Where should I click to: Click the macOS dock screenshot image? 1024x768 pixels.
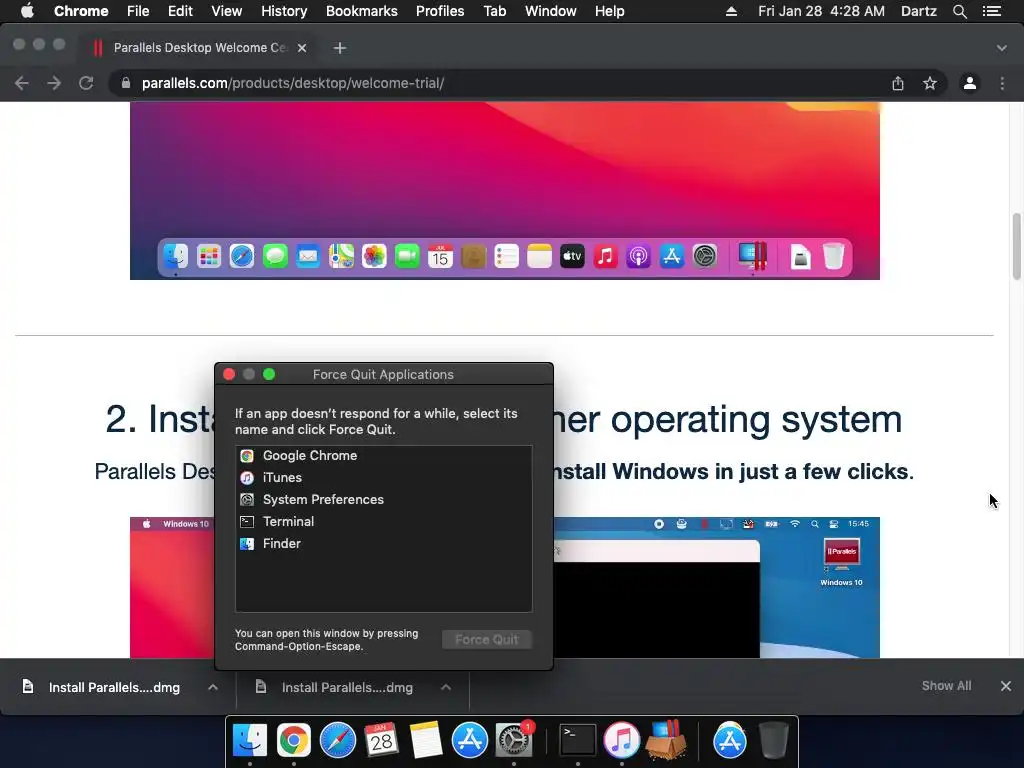point(505,191)
